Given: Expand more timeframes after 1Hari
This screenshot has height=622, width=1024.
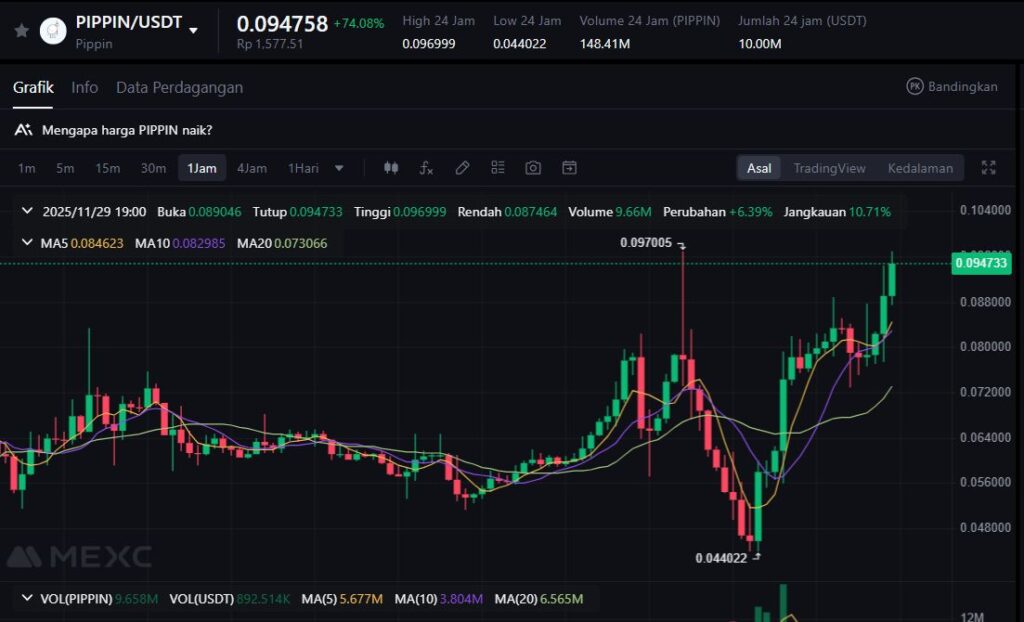Looking at the screenshot, I should (x=339, y=168).
